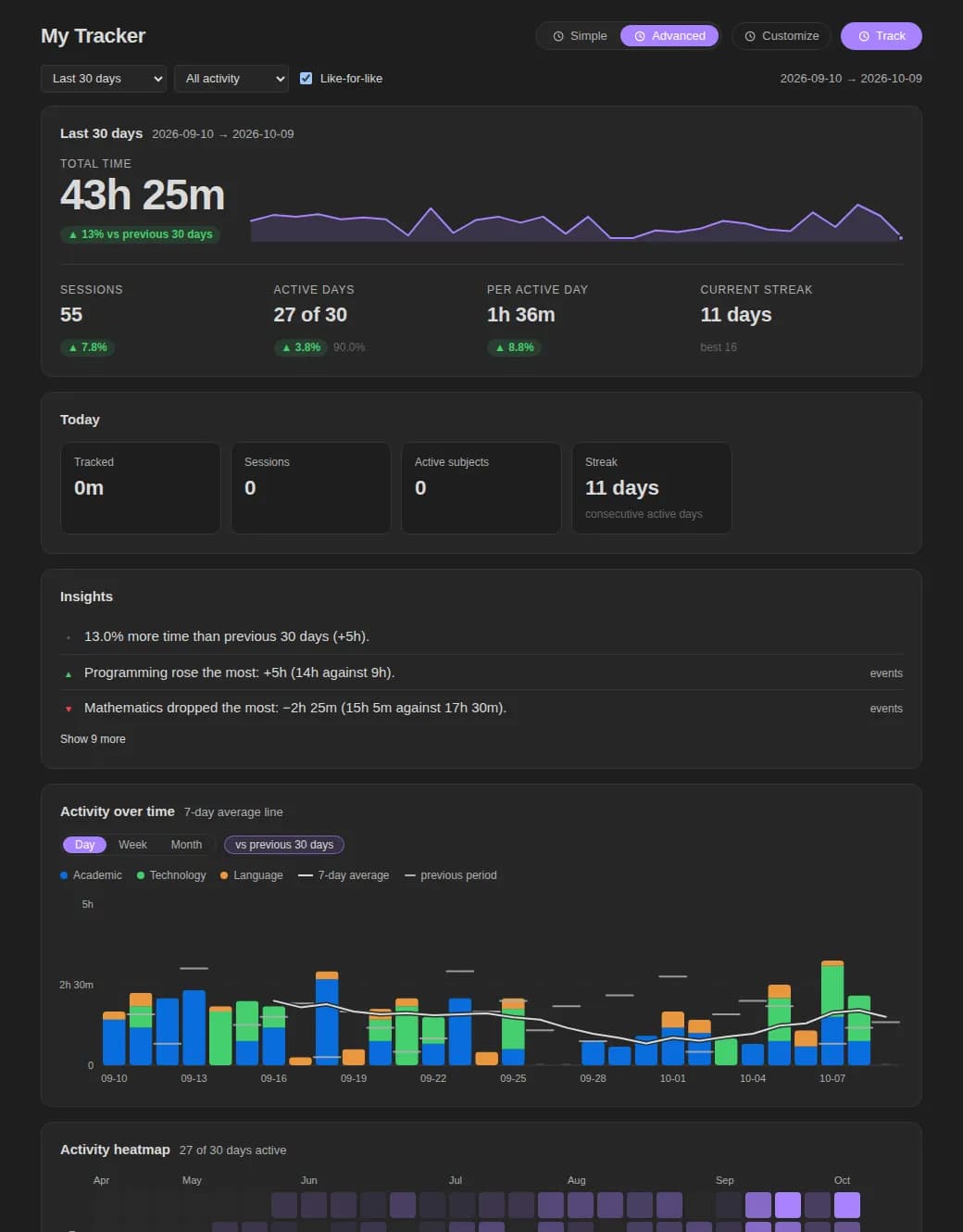Screen dimensions: 963x1232
Task: Click the 13% vs previous 30 days badge
Action: (x=140, y=234)
